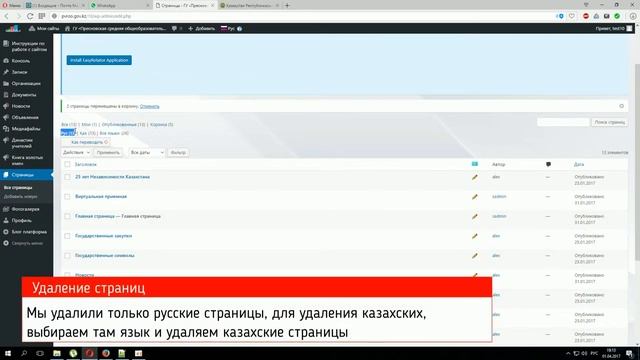Click the downloads icon in browser toolbar
This screenshot has height=360, width=640.
click(x=633, y=16)
